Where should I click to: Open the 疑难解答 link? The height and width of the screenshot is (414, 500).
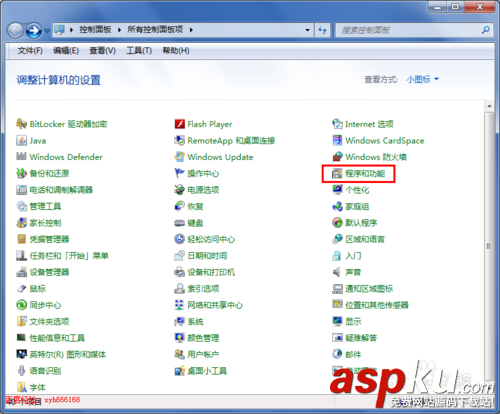point(361,338)
